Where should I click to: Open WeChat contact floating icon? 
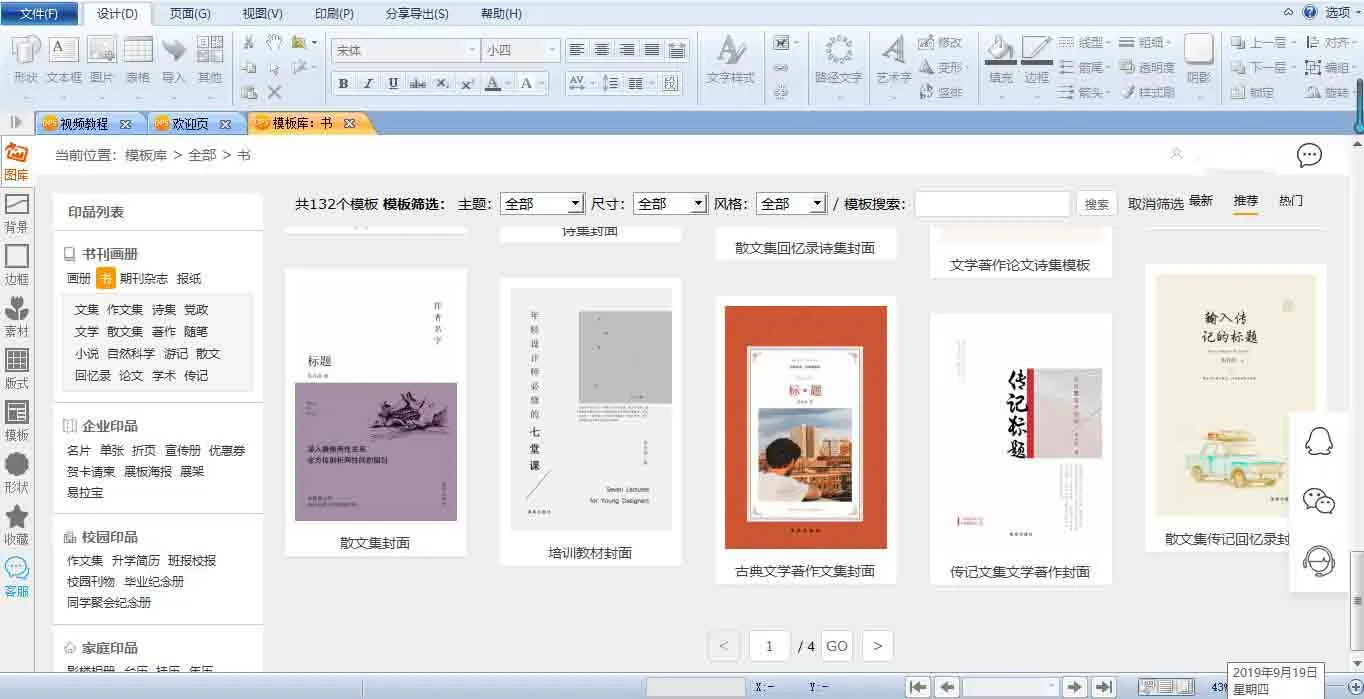[x=1319, y=500]
